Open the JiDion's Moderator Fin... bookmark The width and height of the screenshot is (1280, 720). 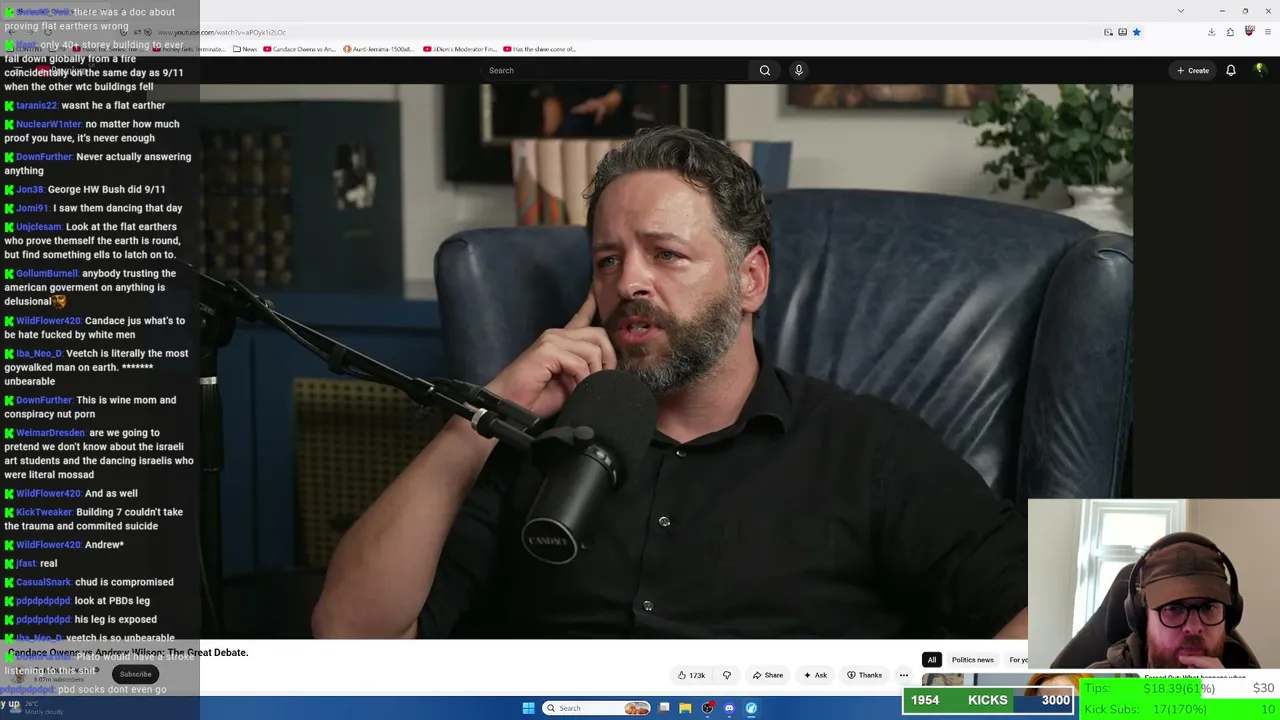460,49
